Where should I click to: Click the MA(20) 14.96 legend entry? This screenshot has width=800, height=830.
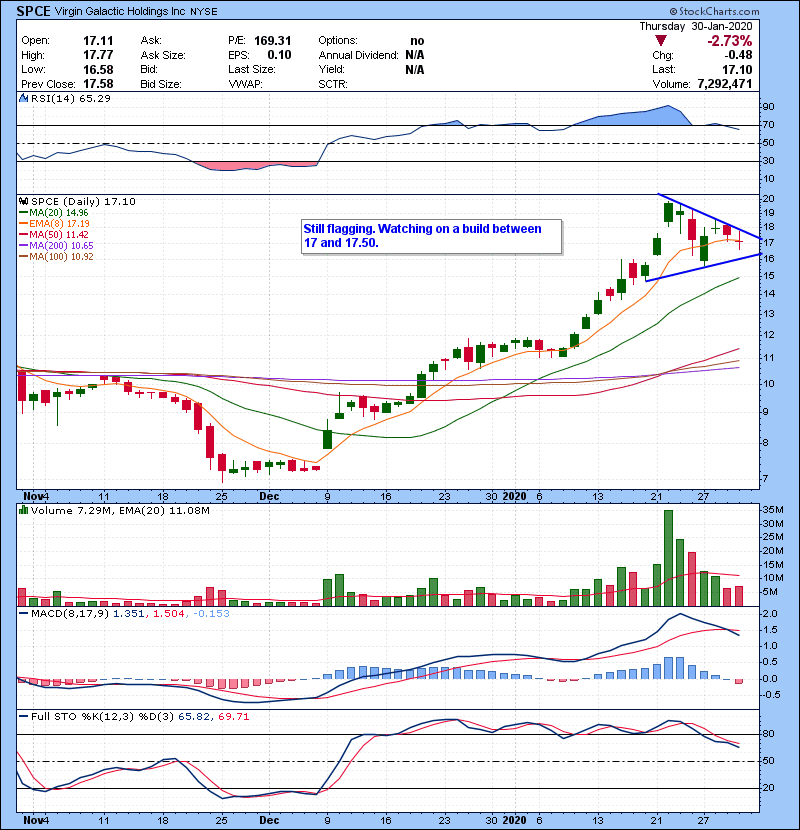54,213
